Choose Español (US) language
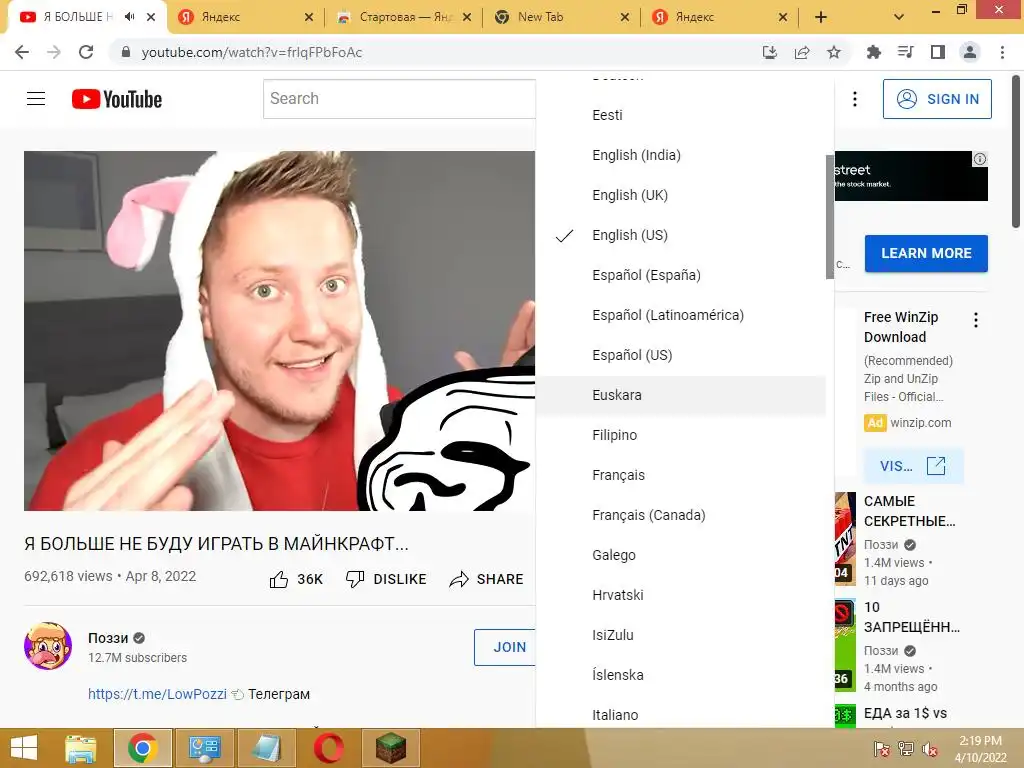The image size is (1024, 768). (x=680, y=355)
